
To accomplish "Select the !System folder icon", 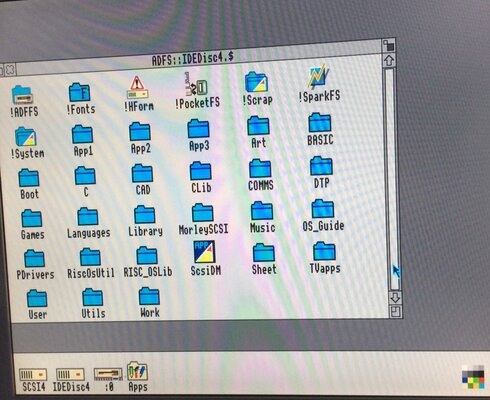I will coord(25,136).
